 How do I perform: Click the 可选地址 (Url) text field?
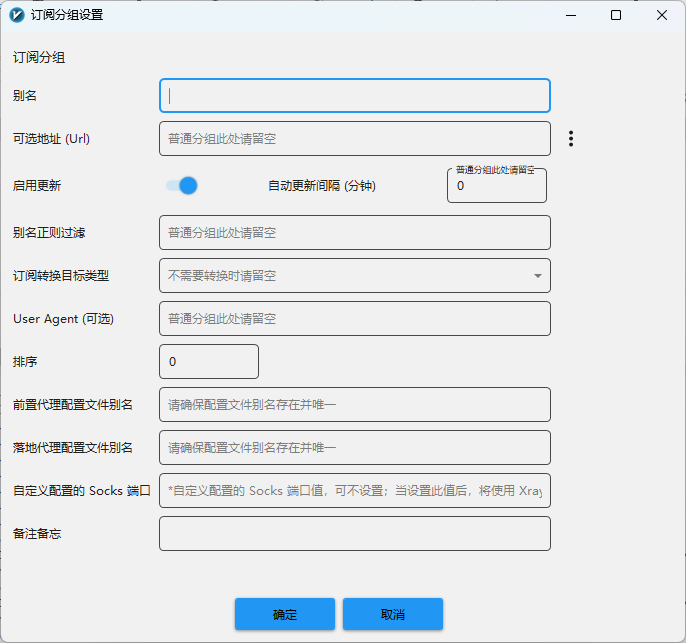355,139
